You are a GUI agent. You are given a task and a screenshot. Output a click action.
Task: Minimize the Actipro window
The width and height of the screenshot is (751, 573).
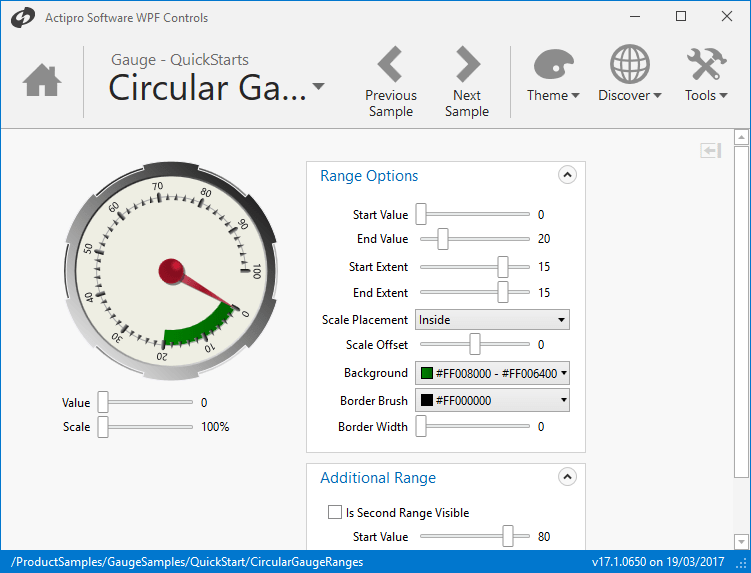[x=635, y=16]
